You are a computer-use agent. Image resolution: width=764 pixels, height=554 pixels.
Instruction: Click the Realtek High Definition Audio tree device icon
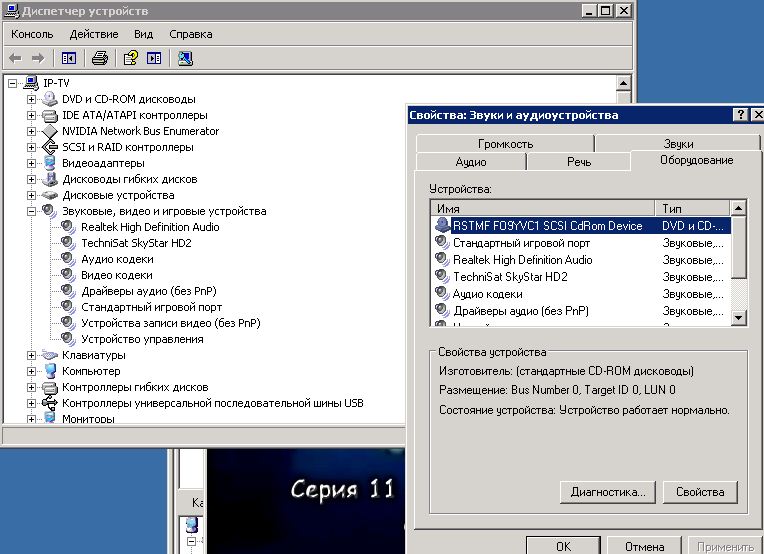point(69,227)
